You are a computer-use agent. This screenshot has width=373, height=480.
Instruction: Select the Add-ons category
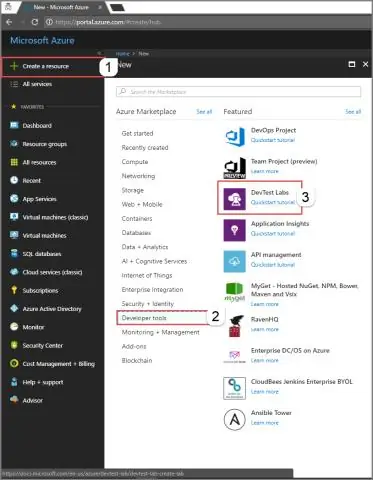[134, 346]
